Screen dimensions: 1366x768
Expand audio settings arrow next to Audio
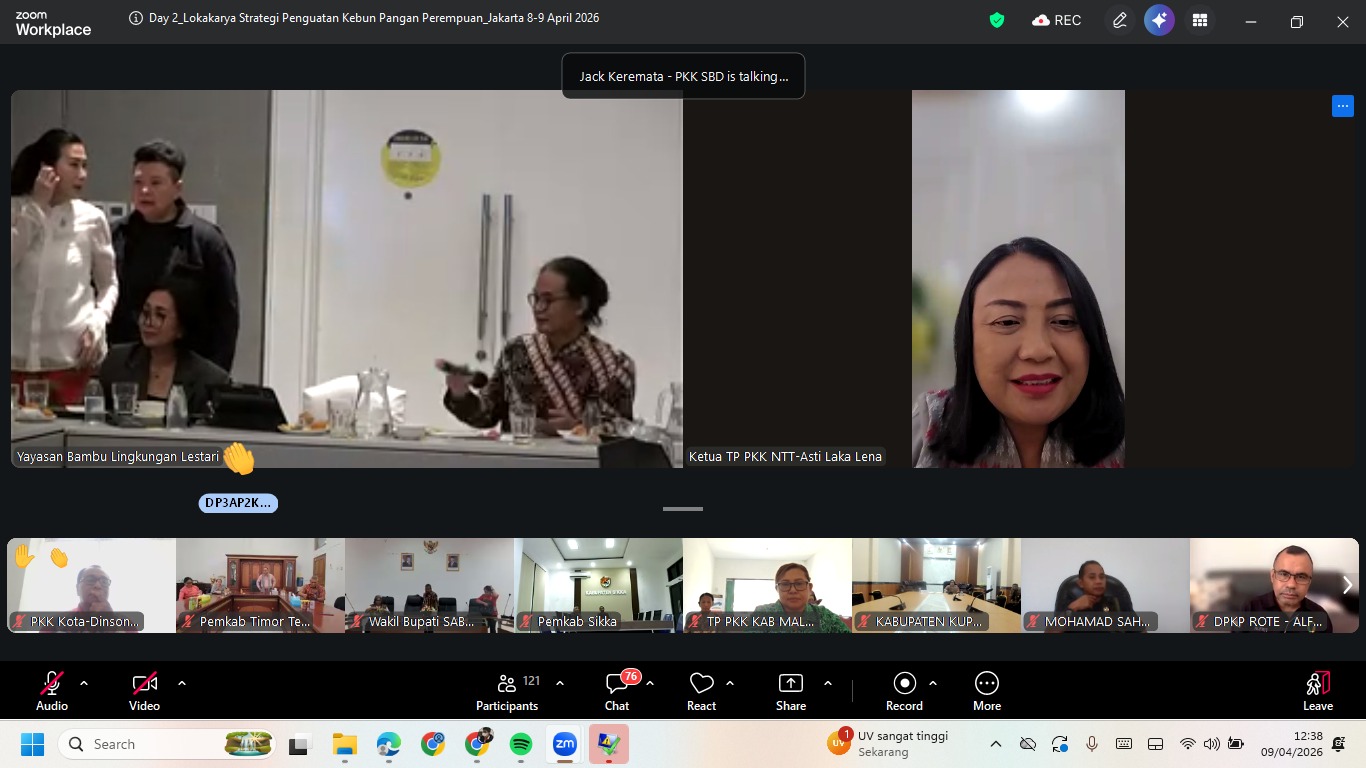pyautogui.click(x=84, y=683)
